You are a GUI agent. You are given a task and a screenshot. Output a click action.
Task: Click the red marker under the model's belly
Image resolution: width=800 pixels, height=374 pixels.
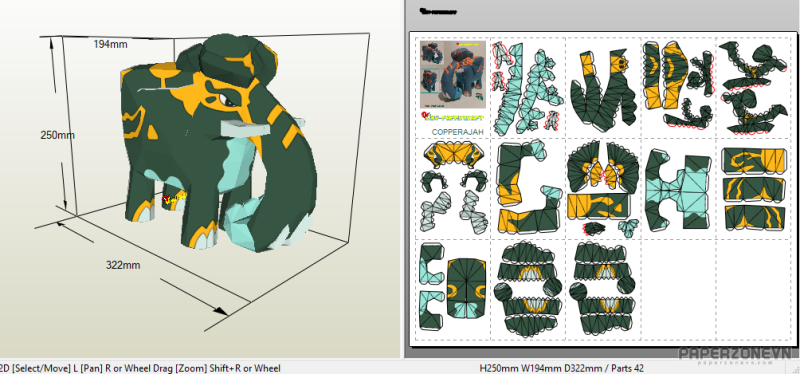tap(165, 201)
